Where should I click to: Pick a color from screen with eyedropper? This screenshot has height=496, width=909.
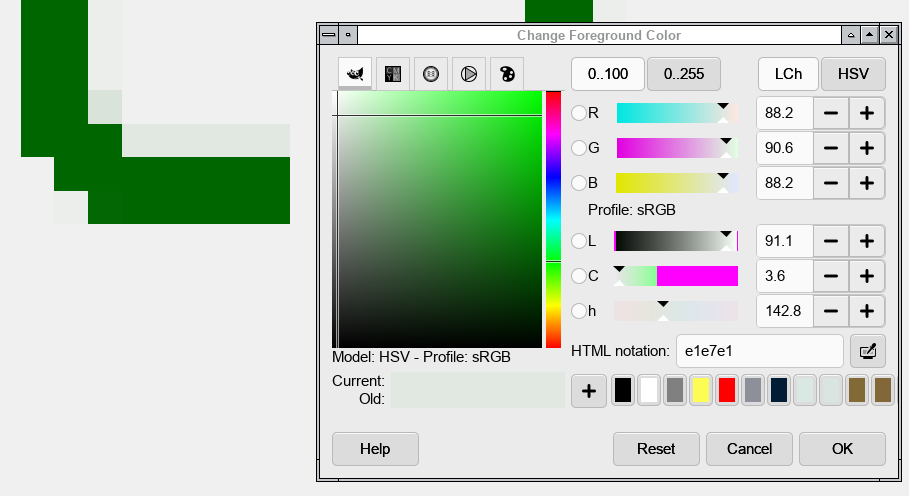point(867,351)
